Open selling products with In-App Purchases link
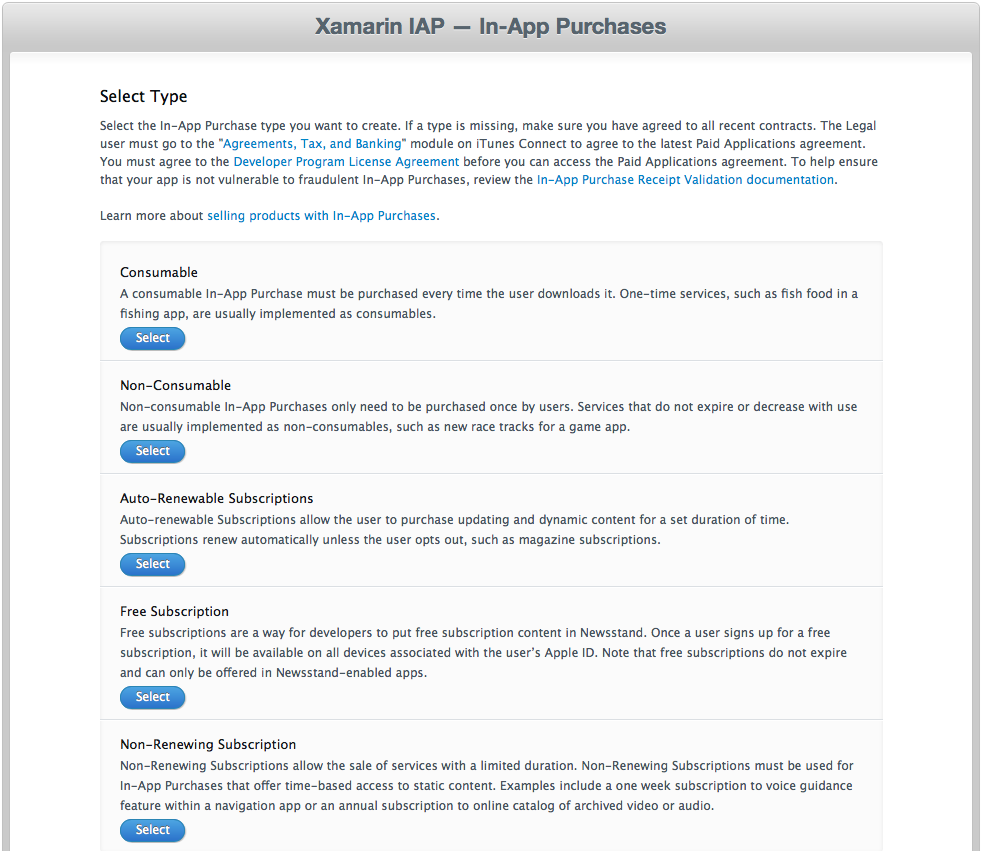This screenshot has height=851, width=985. (322, 216)
